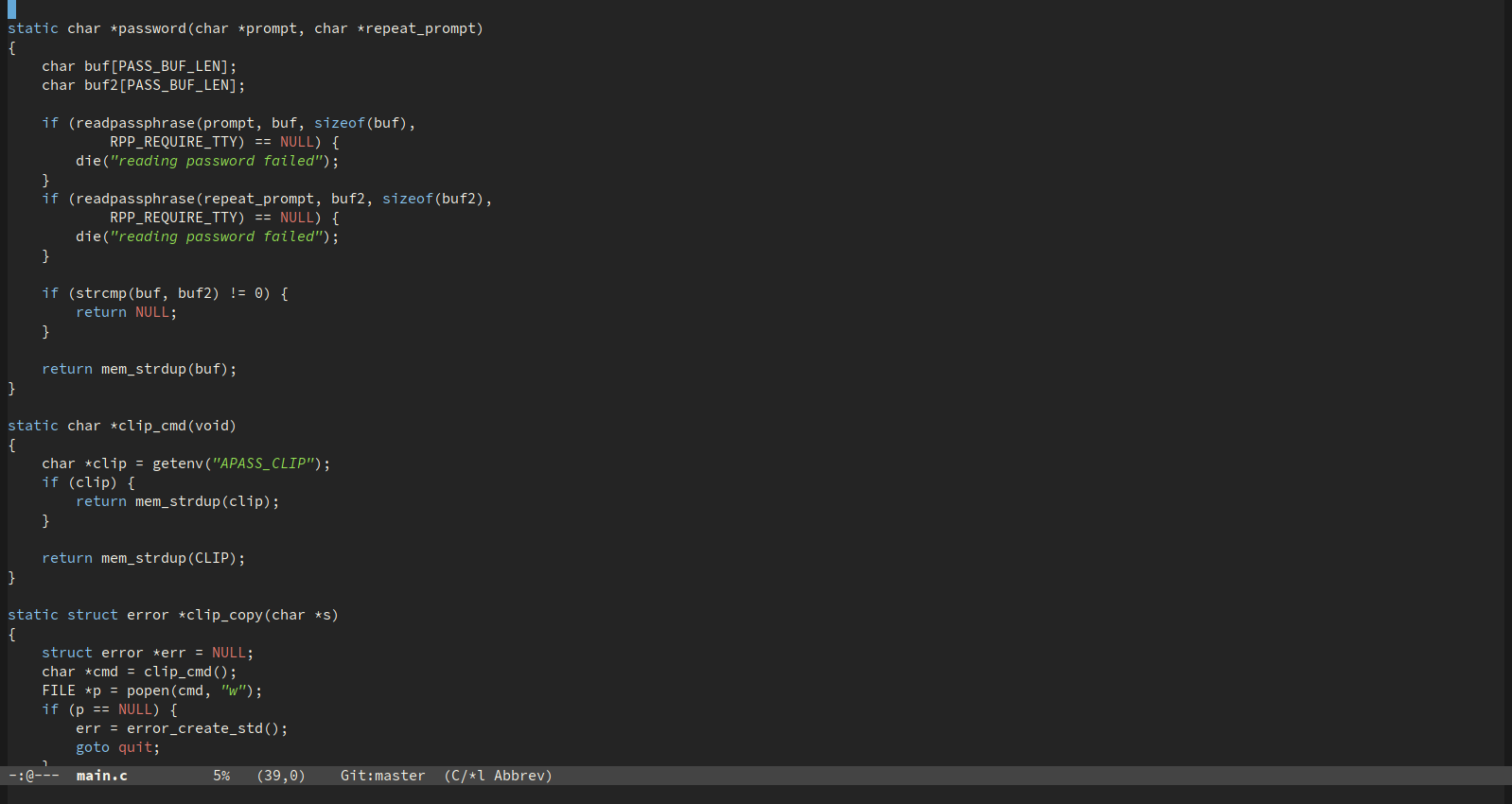Click mem_strdup(CLIP) return line
This screenshot has width=1512, height=804.
(143, 558)
